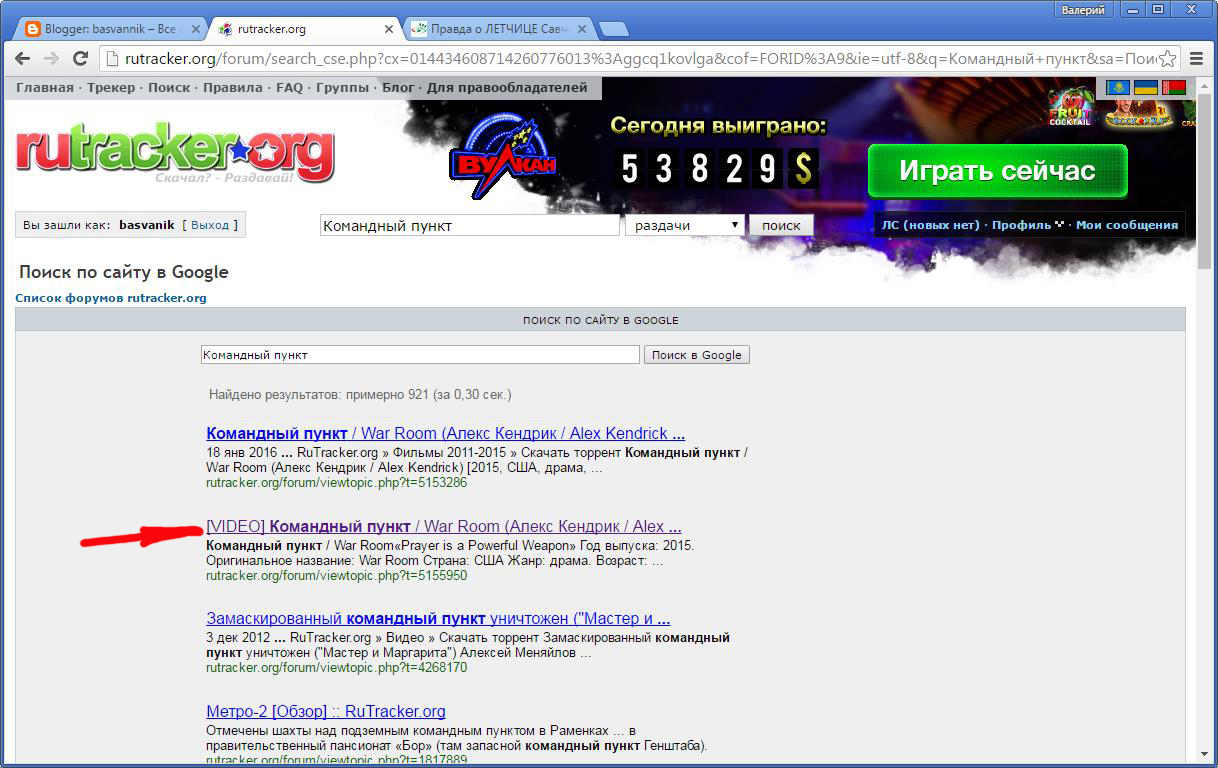Screen dimensions: 1218x768
Task: Click the viewtopic.php?t=4268170 URL text
Action: coord(336,668)
